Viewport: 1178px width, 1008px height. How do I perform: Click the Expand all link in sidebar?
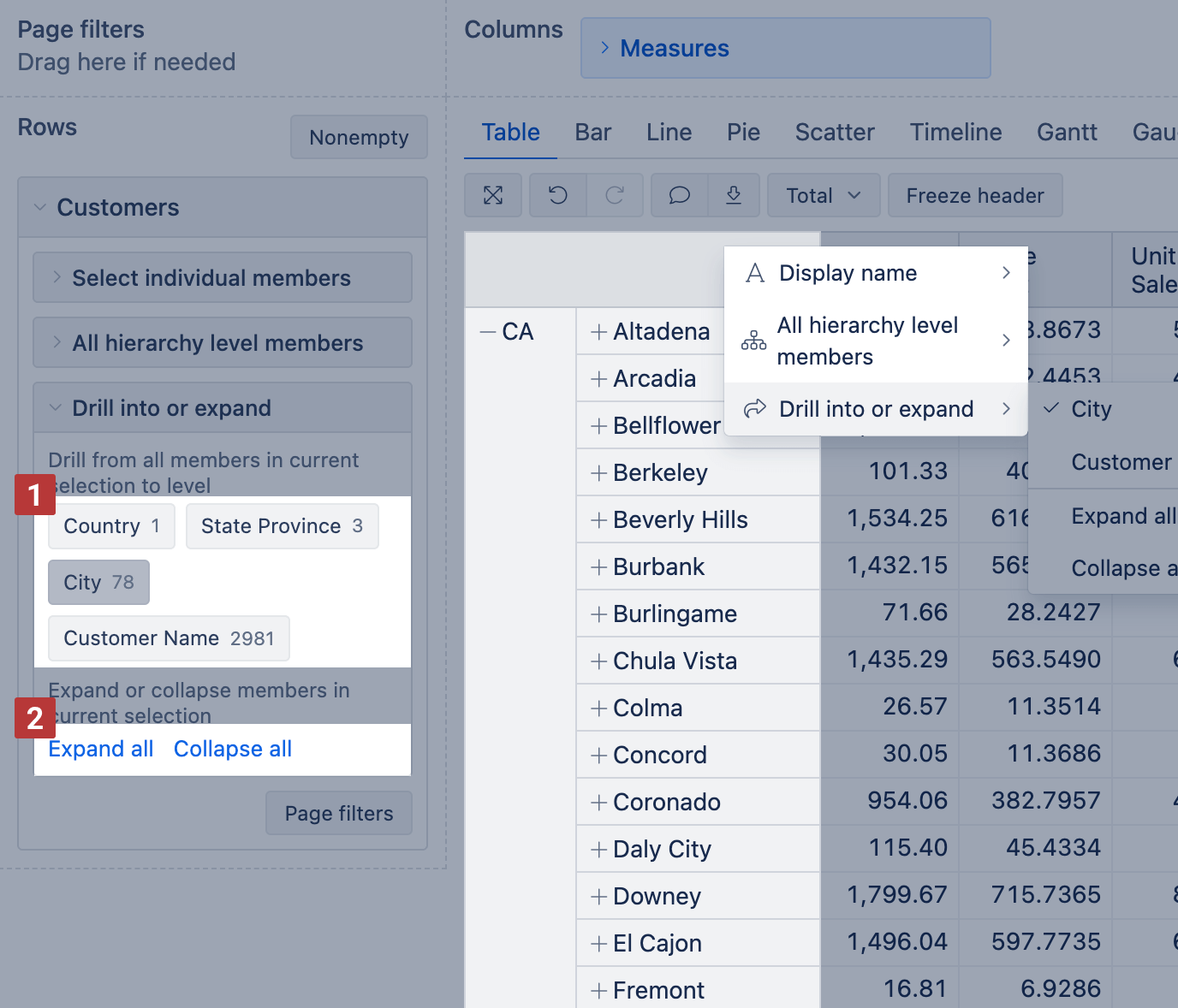click(x=101, y=749)
